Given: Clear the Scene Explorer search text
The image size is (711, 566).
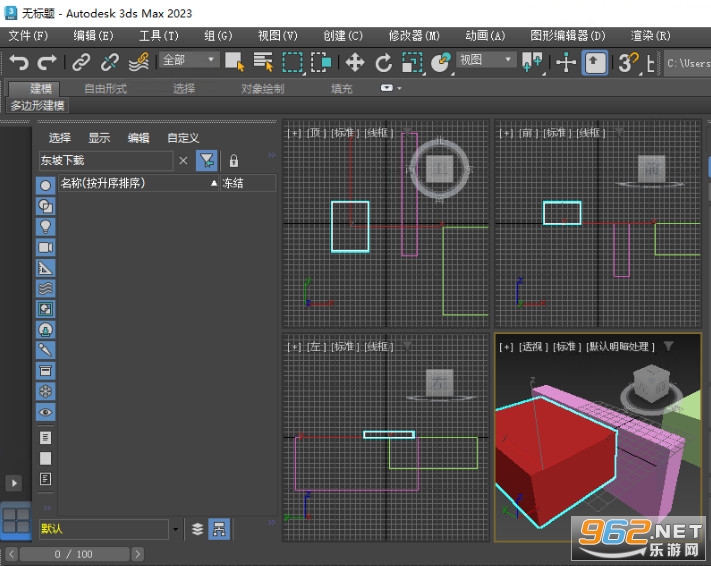Looking at the screenshot, I should click(183, 161).
